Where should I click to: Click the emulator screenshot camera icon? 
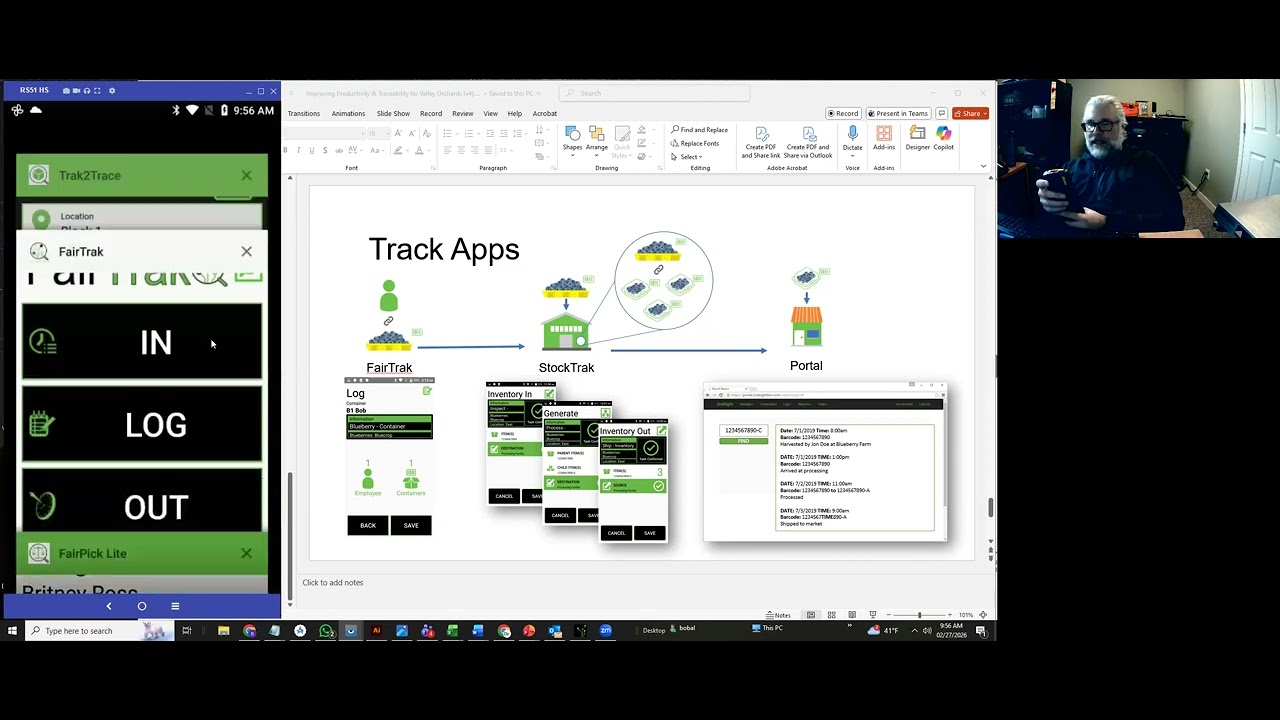(67, 90)
